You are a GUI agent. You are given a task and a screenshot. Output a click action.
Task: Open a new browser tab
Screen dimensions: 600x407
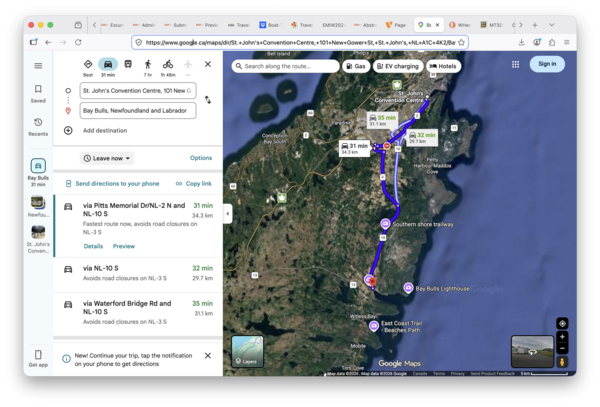pyautogui.click(x=535, y=25)
